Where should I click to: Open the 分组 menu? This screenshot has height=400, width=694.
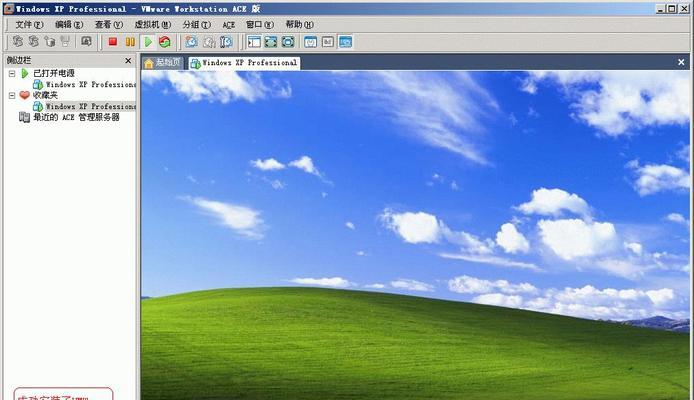pyautogui.click(x=197, y=25)
